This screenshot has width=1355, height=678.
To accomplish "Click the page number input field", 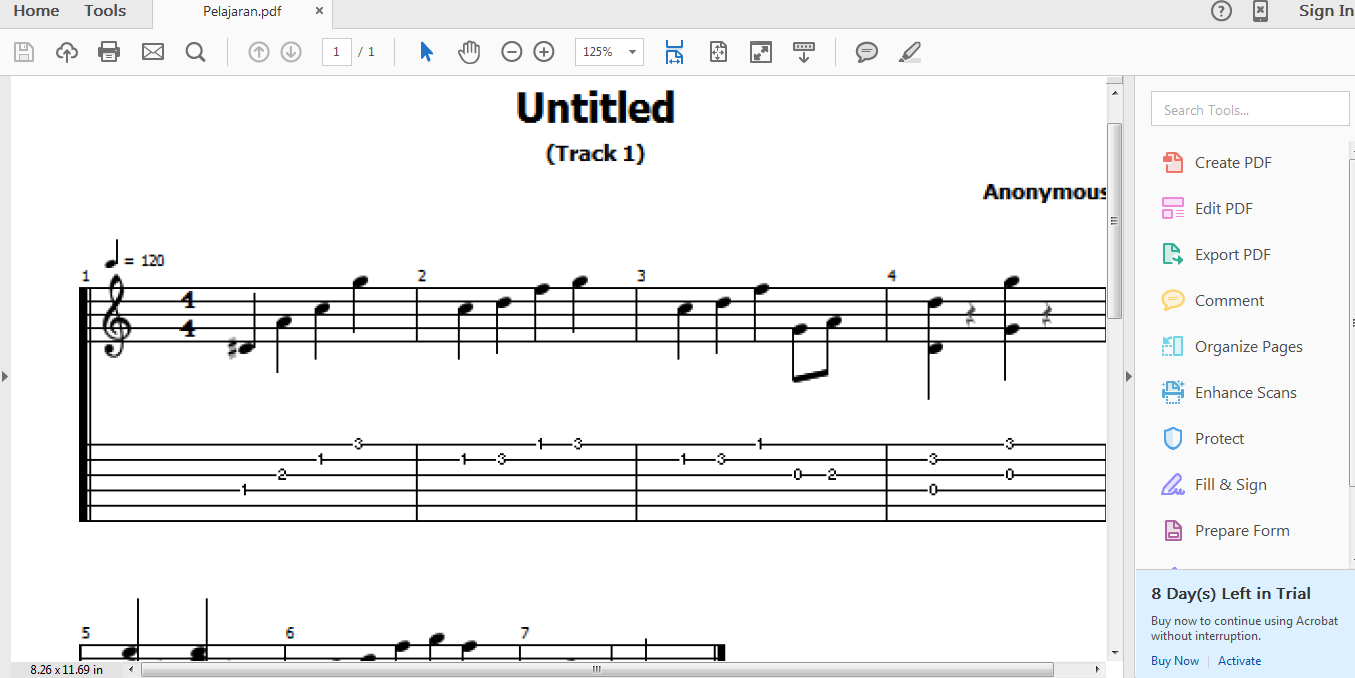I will pos(336,52).
